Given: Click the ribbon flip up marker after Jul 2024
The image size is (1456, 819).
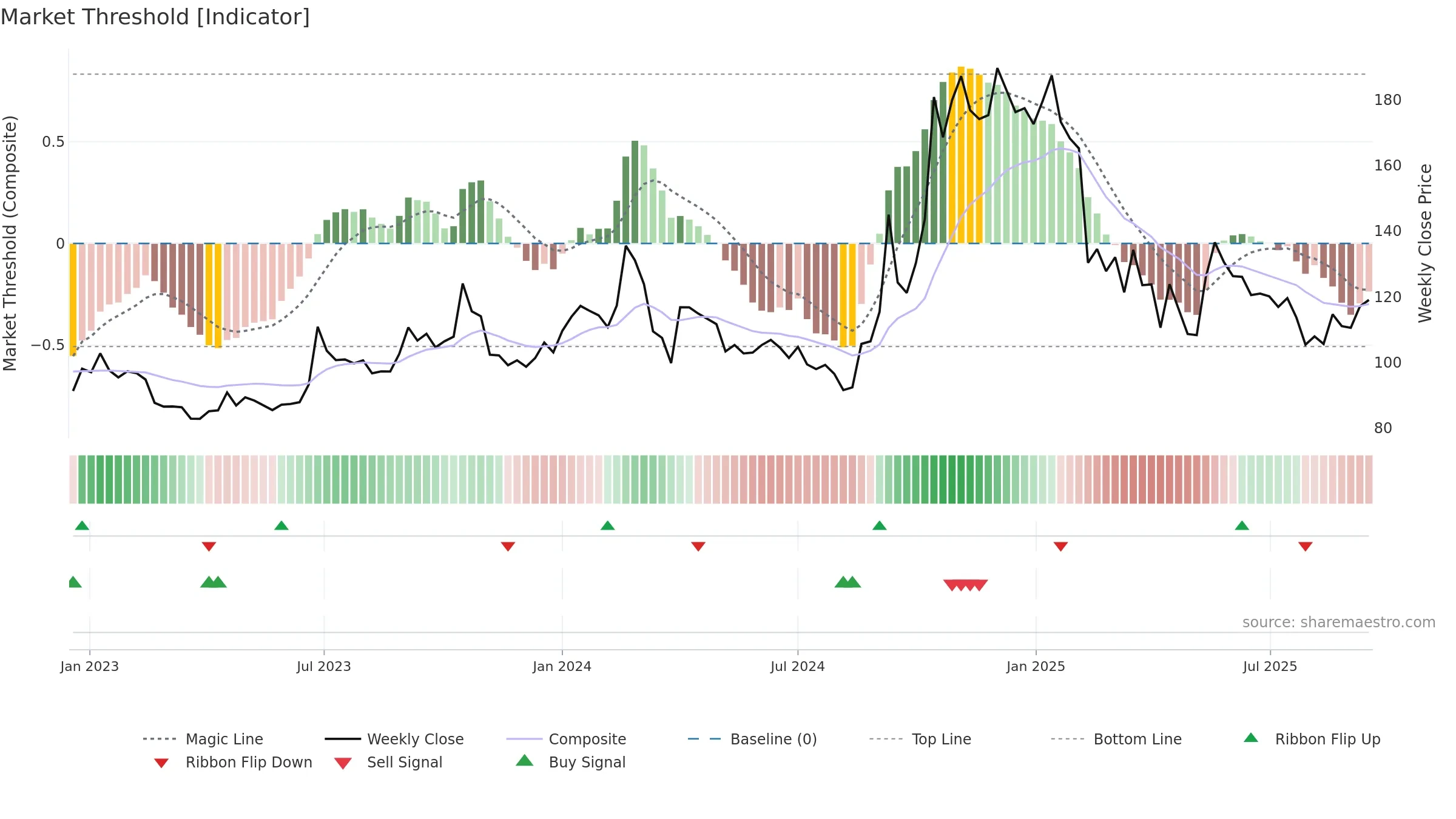Looking at the screenshot, I should [879, 525].
